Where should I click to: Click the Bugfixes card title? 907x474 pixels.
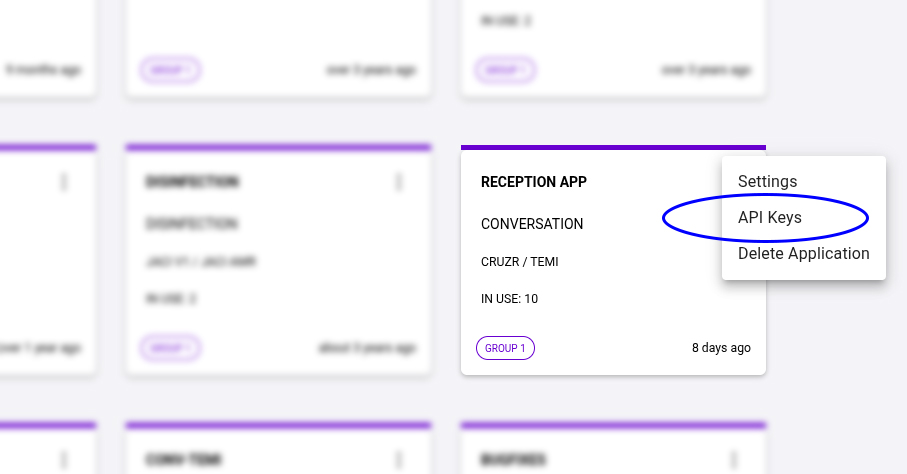tap(513, 460)
